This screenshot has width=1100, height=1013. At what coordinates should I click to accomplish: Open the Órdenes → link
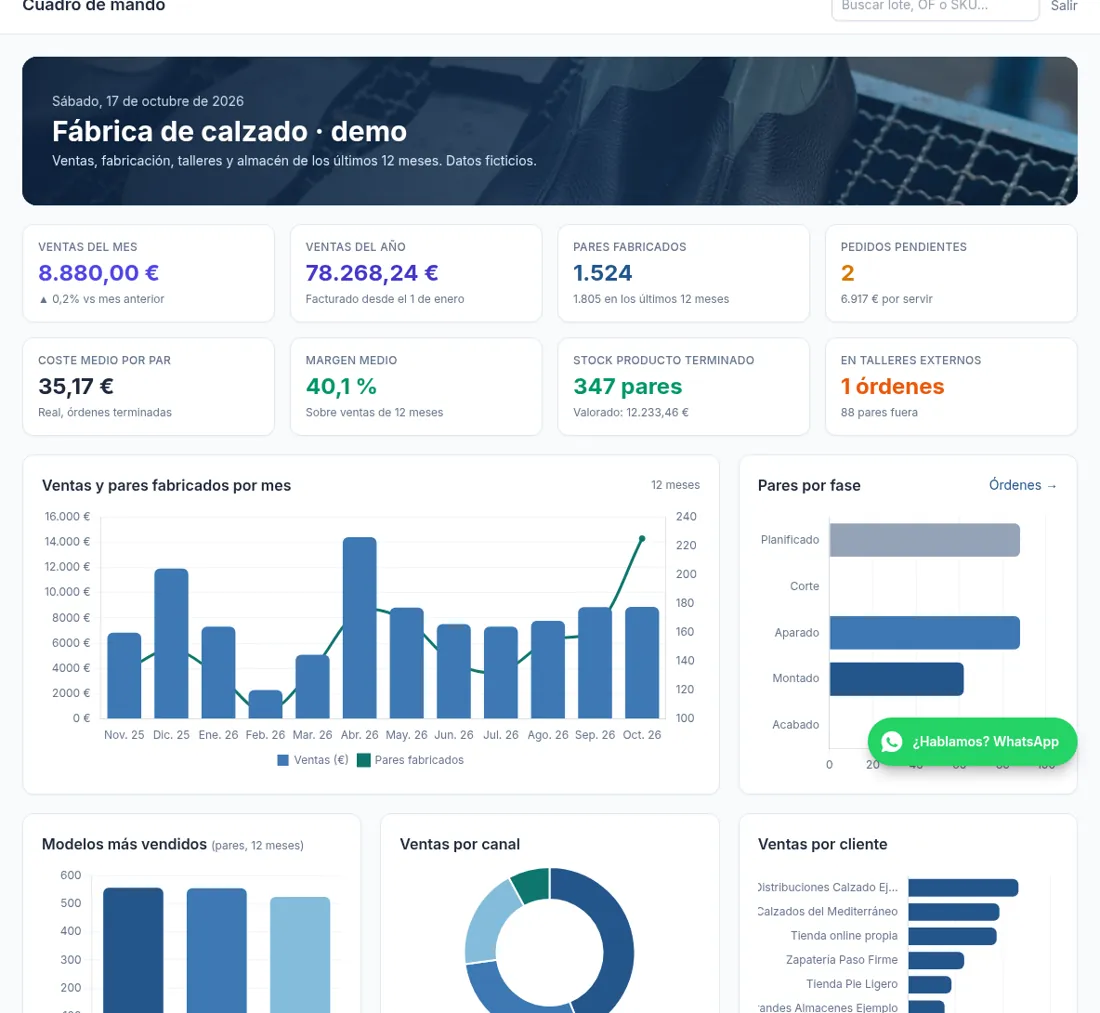1023,485
